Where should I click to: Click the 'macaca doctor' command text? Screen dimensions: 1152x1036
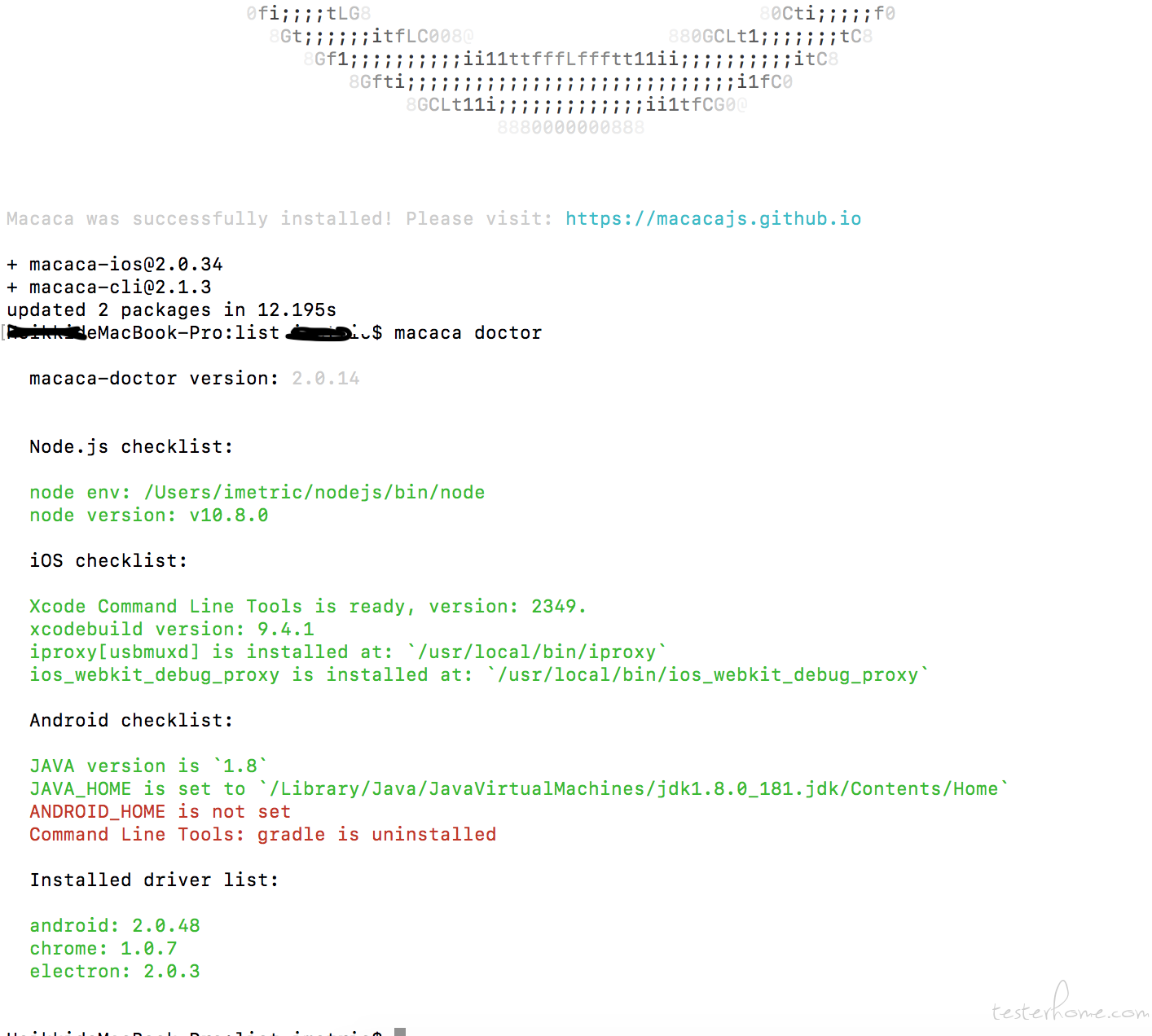coord(468,333)
